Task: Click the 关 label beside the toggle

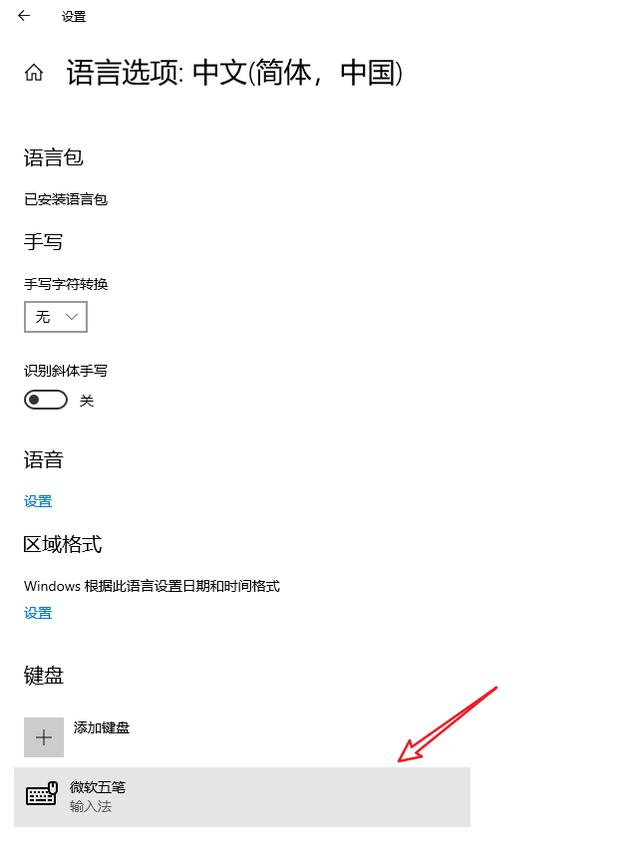Action: click(87, 400)
